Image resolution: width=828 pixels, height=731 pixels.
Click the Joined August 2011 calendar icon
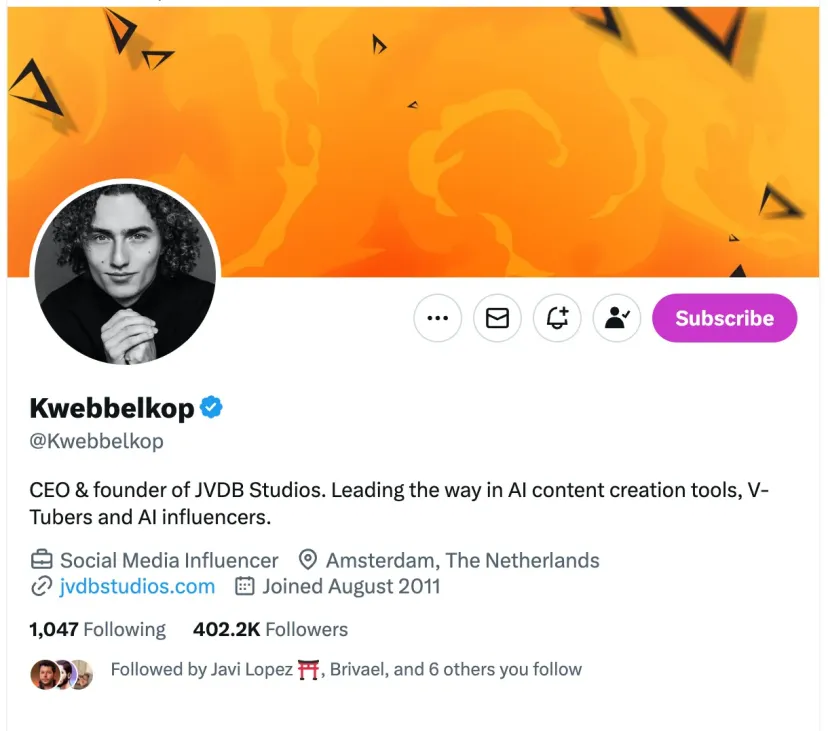(x=244, y=586)
